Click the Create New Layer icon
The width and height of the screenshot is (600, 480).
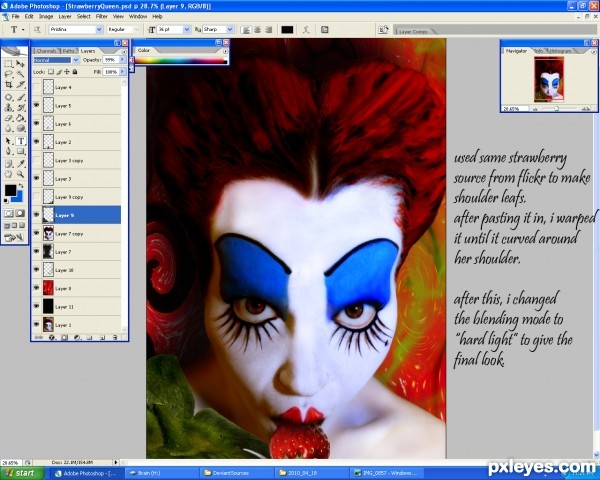click(102, 338)
